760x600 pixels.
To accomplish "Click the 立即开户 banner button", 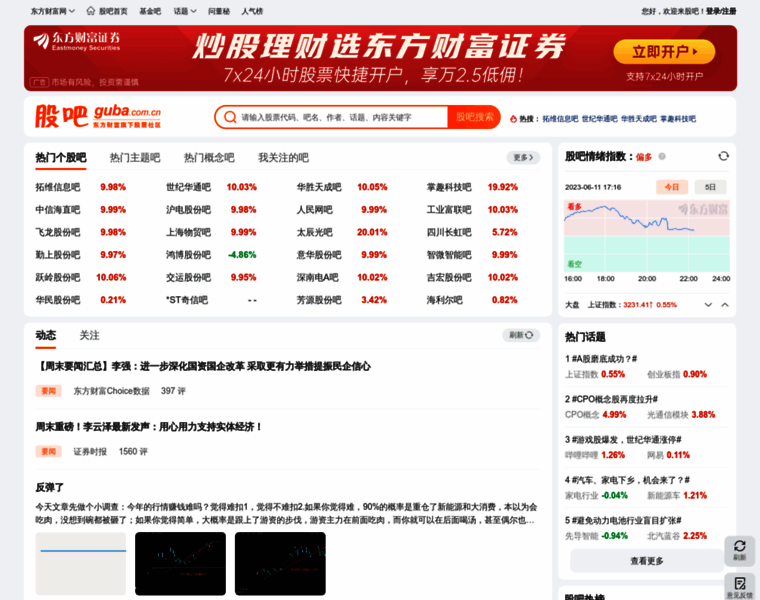I will coord(664,51).
